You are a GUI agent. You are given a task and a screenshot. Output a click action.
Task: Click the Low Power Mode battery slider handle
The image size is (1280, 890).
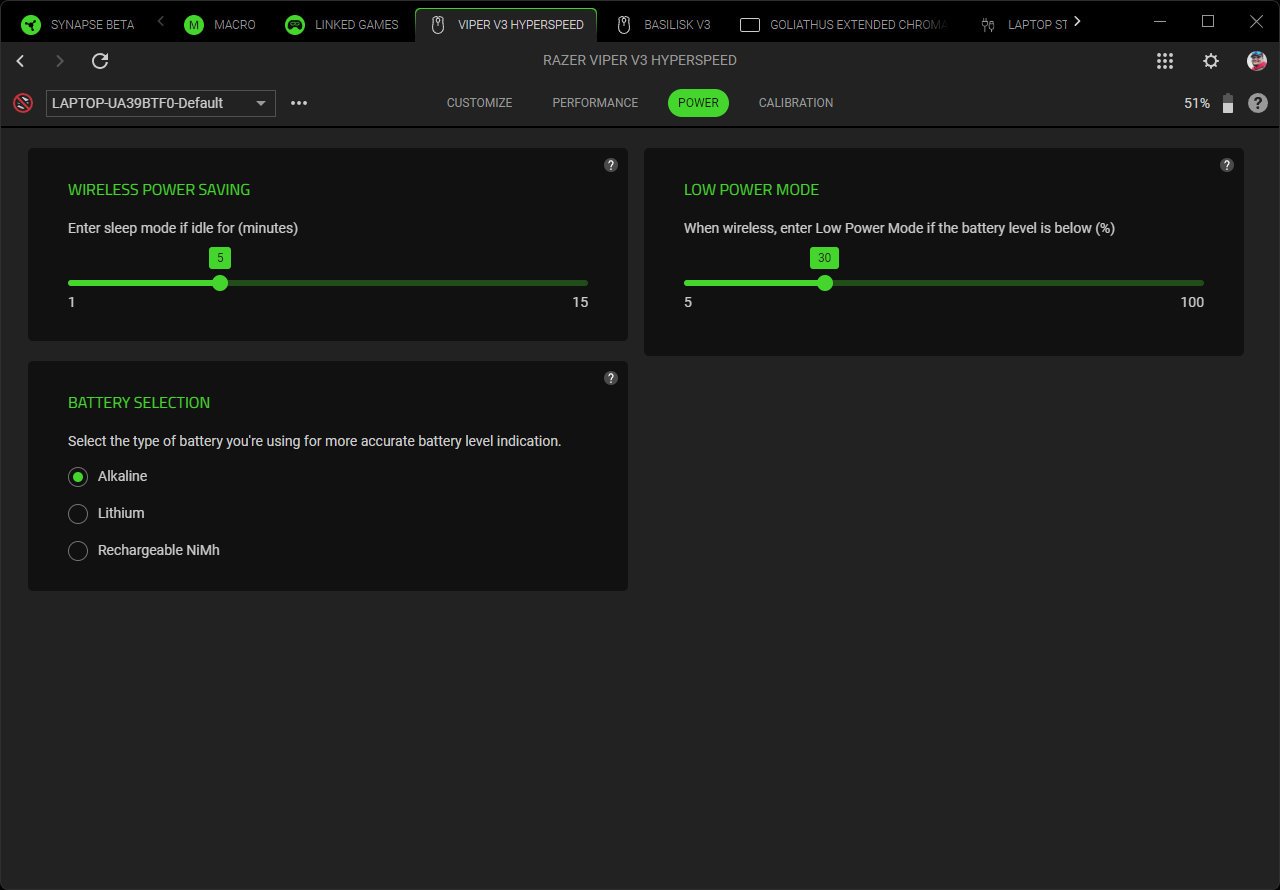click(x=824, y=283)
